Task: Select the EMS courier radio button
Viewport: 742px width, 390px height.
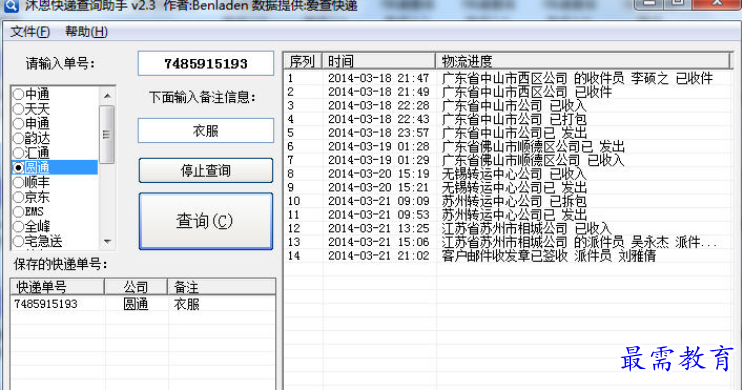Action: pyautogui.click(x=18, y=212)
